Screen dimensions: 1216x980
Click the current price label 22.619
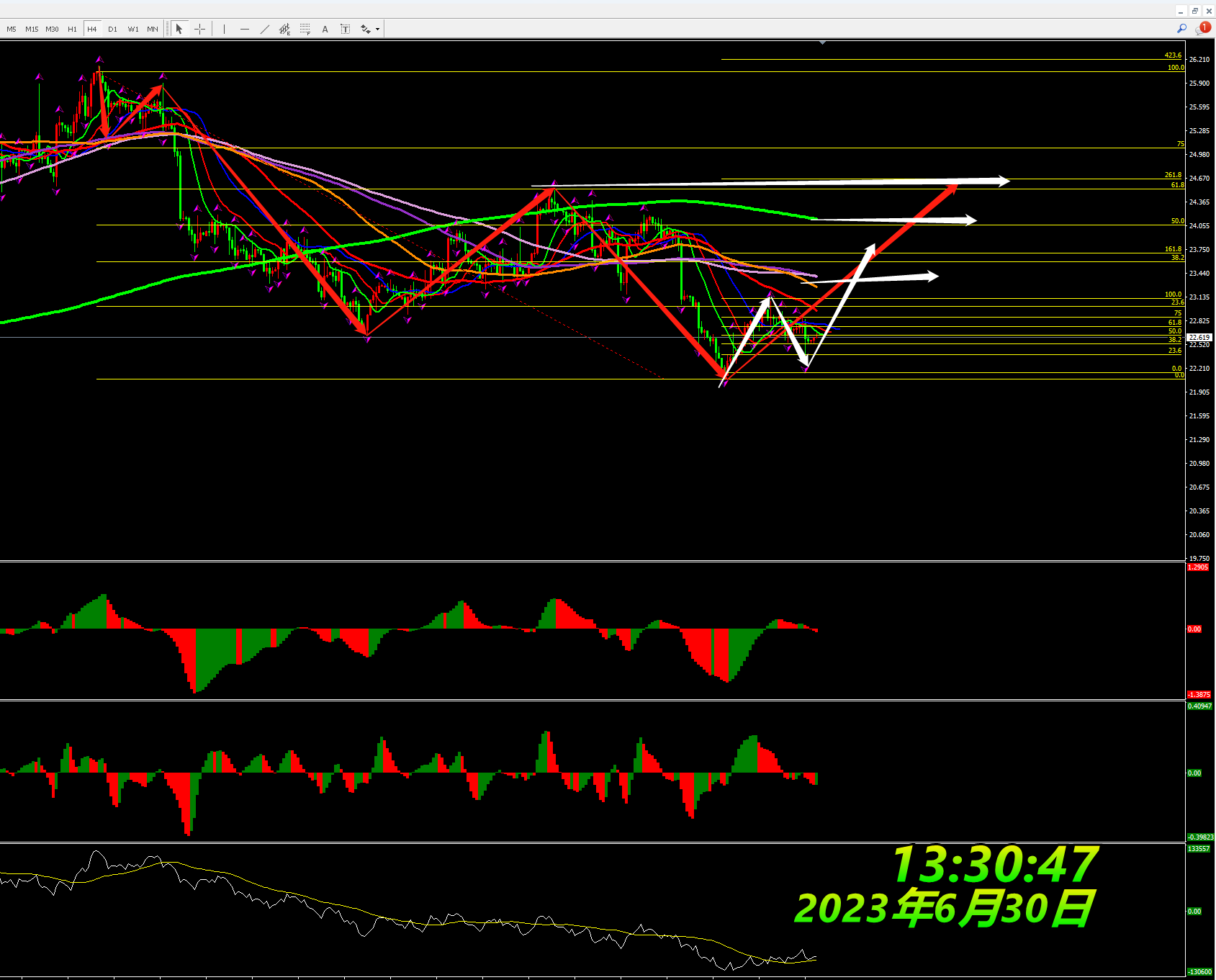1199,337
